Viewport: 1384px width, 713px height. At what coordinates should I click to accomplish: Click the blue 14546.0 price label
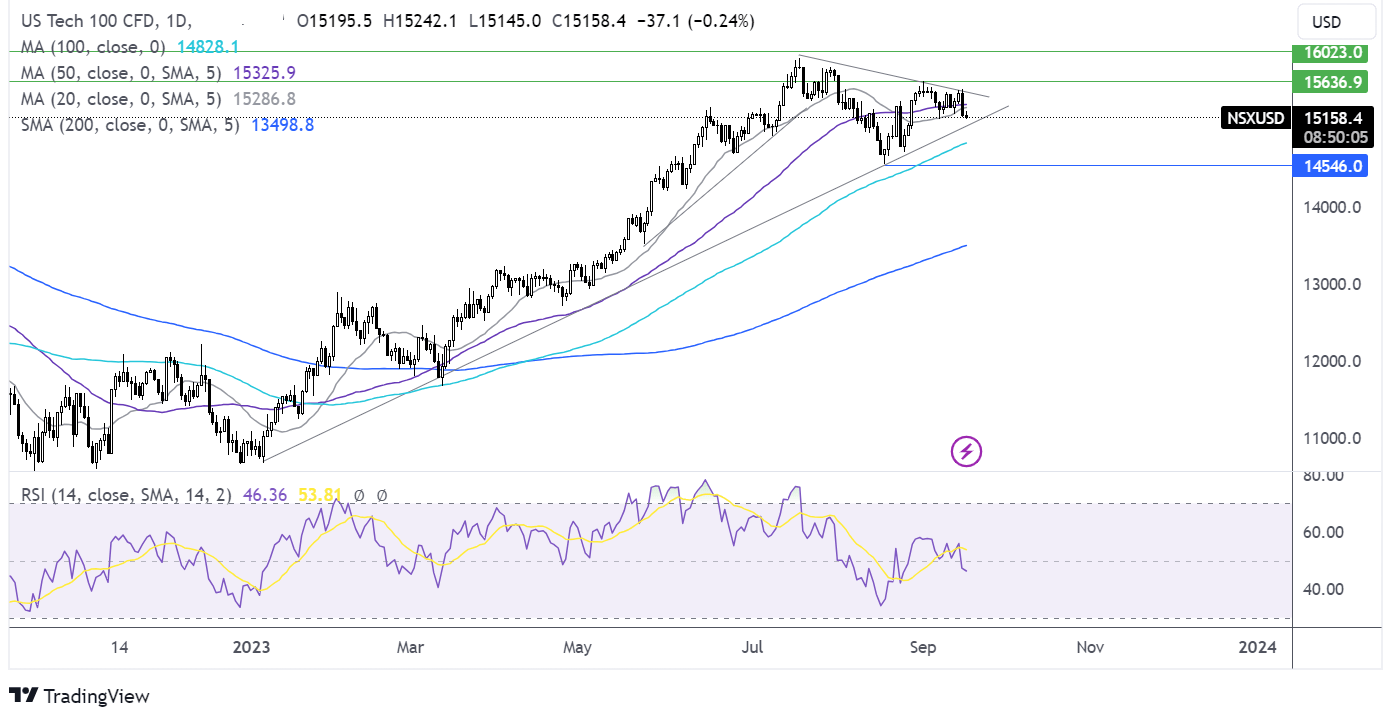[x=1331, y=166]
